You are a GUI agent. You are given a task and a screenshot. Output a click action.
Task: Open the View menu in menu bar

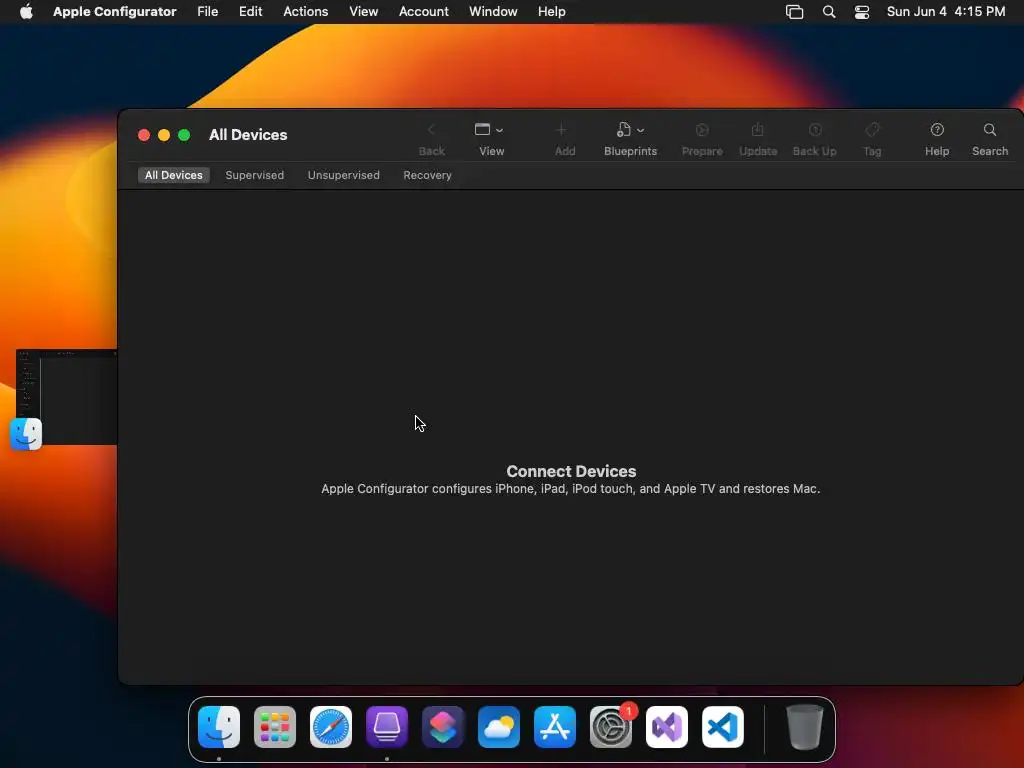(x=363, y=11)
